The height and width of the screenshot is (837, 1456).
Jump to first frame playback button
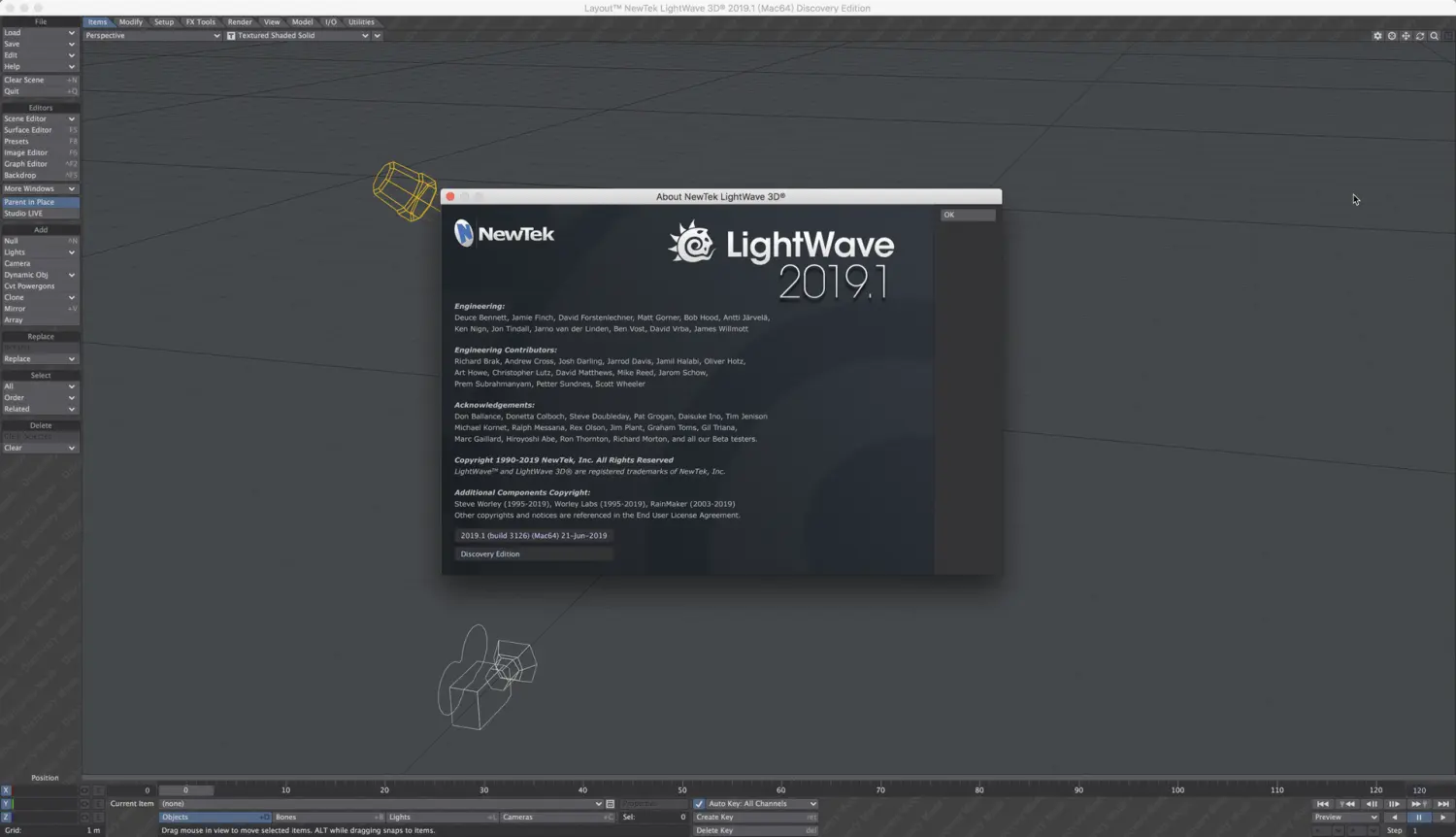coord(1323,804)
